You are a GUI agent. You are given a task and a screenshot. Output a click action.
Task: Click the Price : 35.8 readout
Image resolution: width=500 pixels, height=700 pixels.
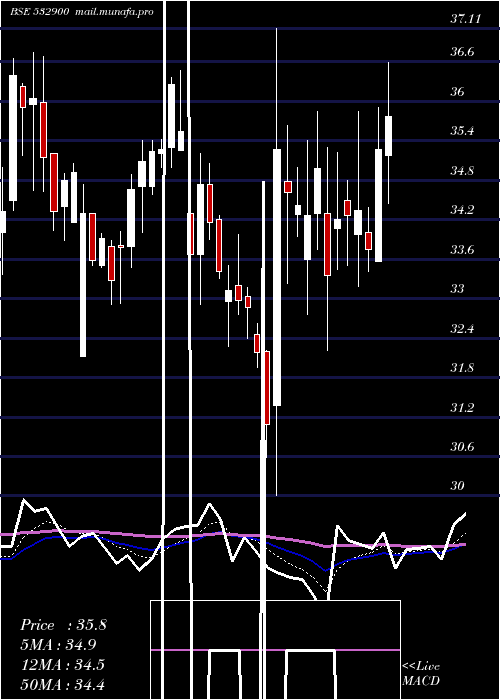click(63, 625)
